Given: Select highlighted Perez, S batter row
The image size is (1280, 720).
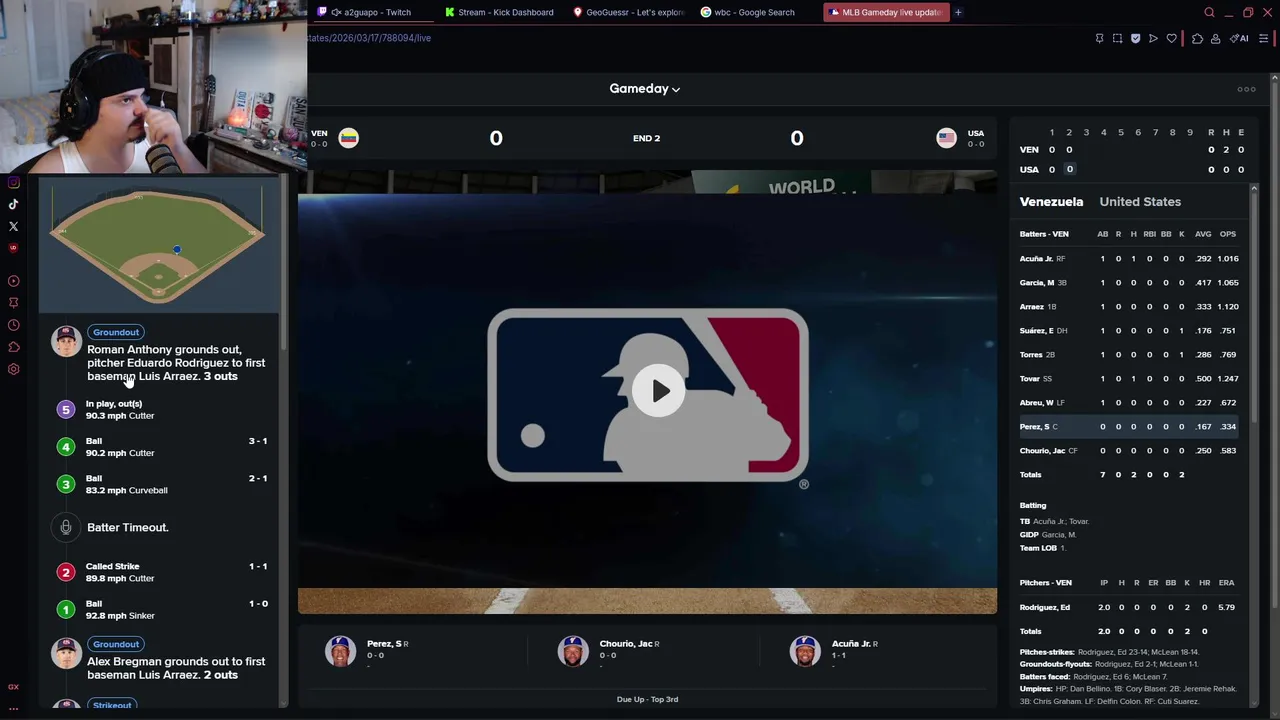Looking at the screenshot, I should (1128, 427).
